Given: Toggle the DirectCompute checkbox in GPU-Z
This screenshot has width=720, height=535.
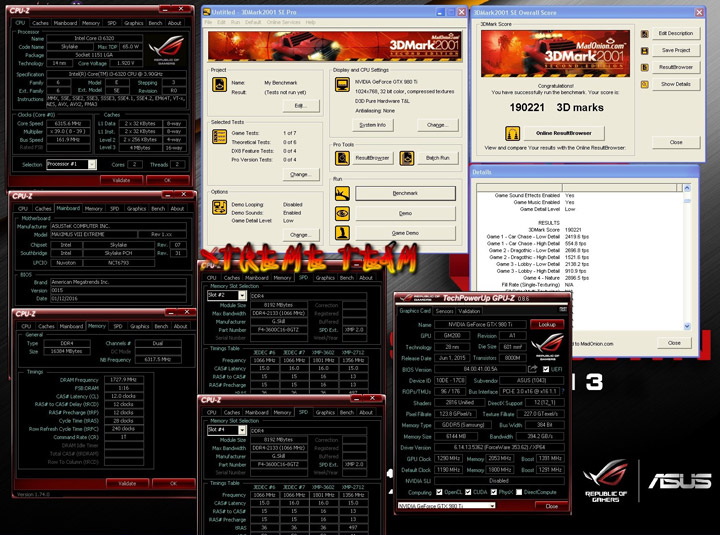Looking at the screenshot, I should tap(519, 492).
